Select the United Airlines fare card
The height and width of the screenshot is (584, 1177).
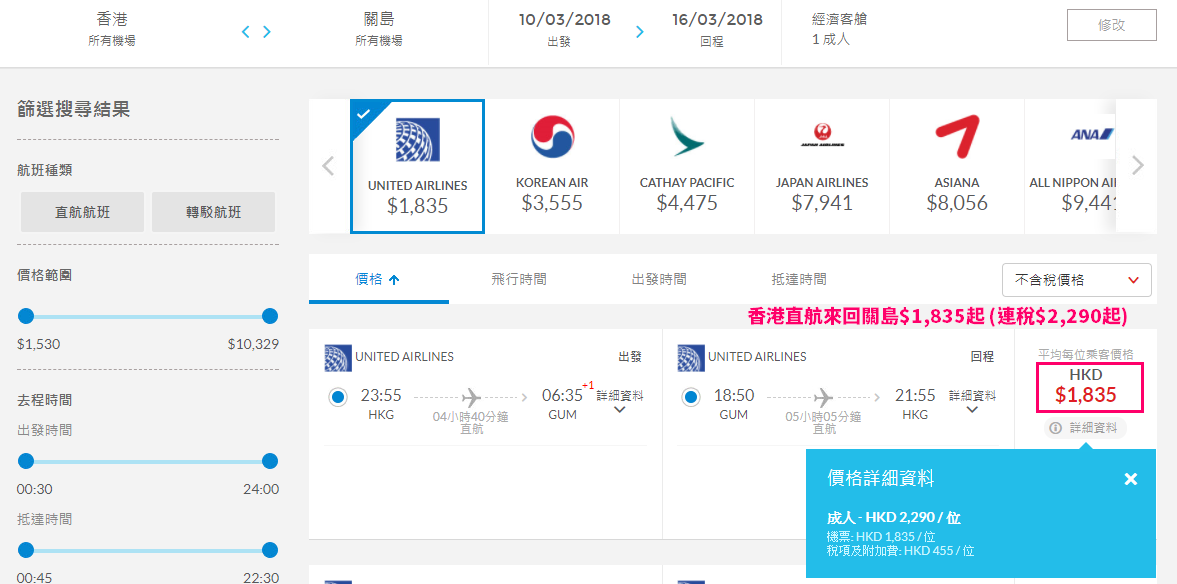coord(417,167)
